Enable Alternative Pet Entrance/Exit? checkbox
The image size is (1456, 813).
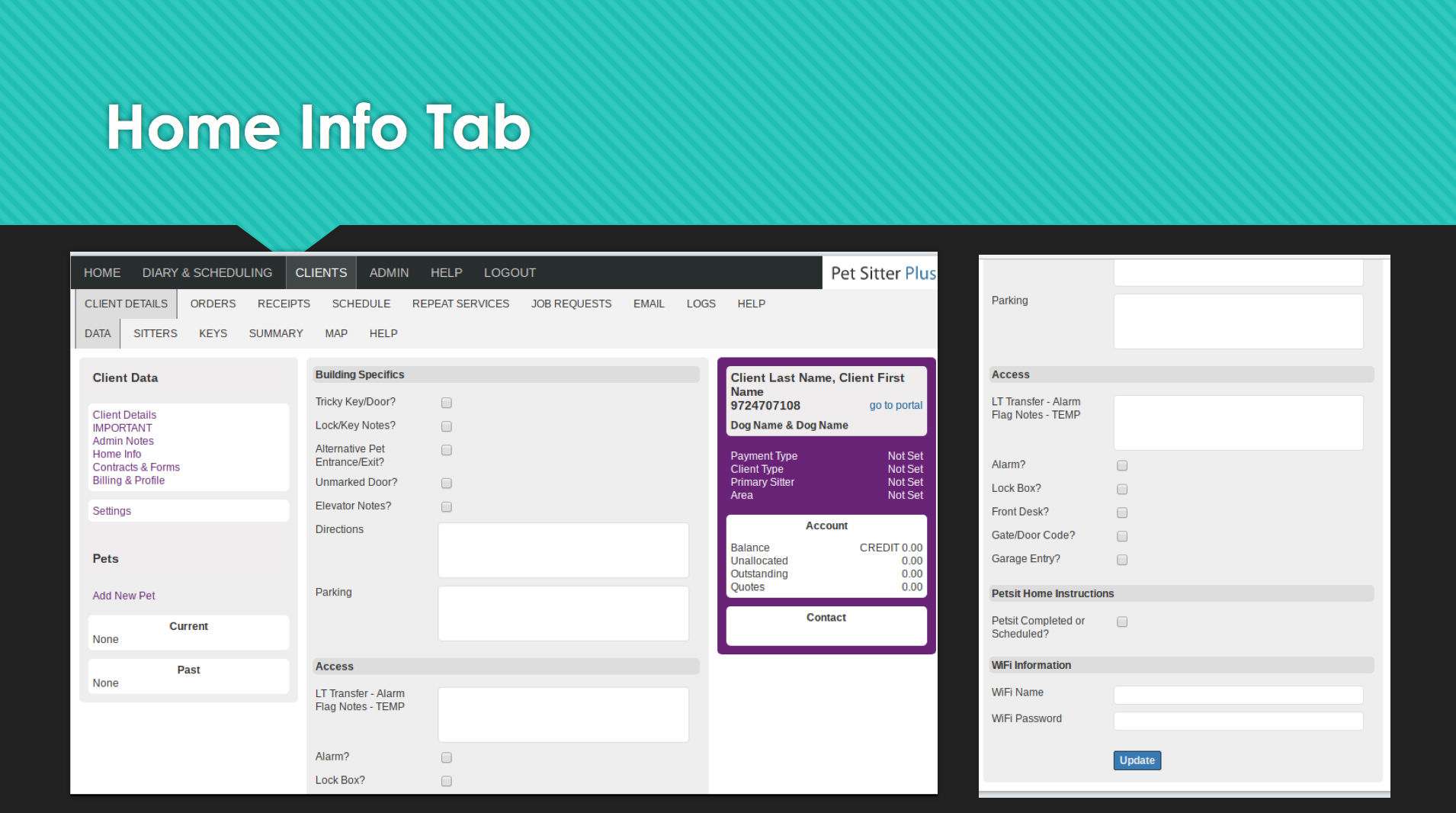coord(447,450)
